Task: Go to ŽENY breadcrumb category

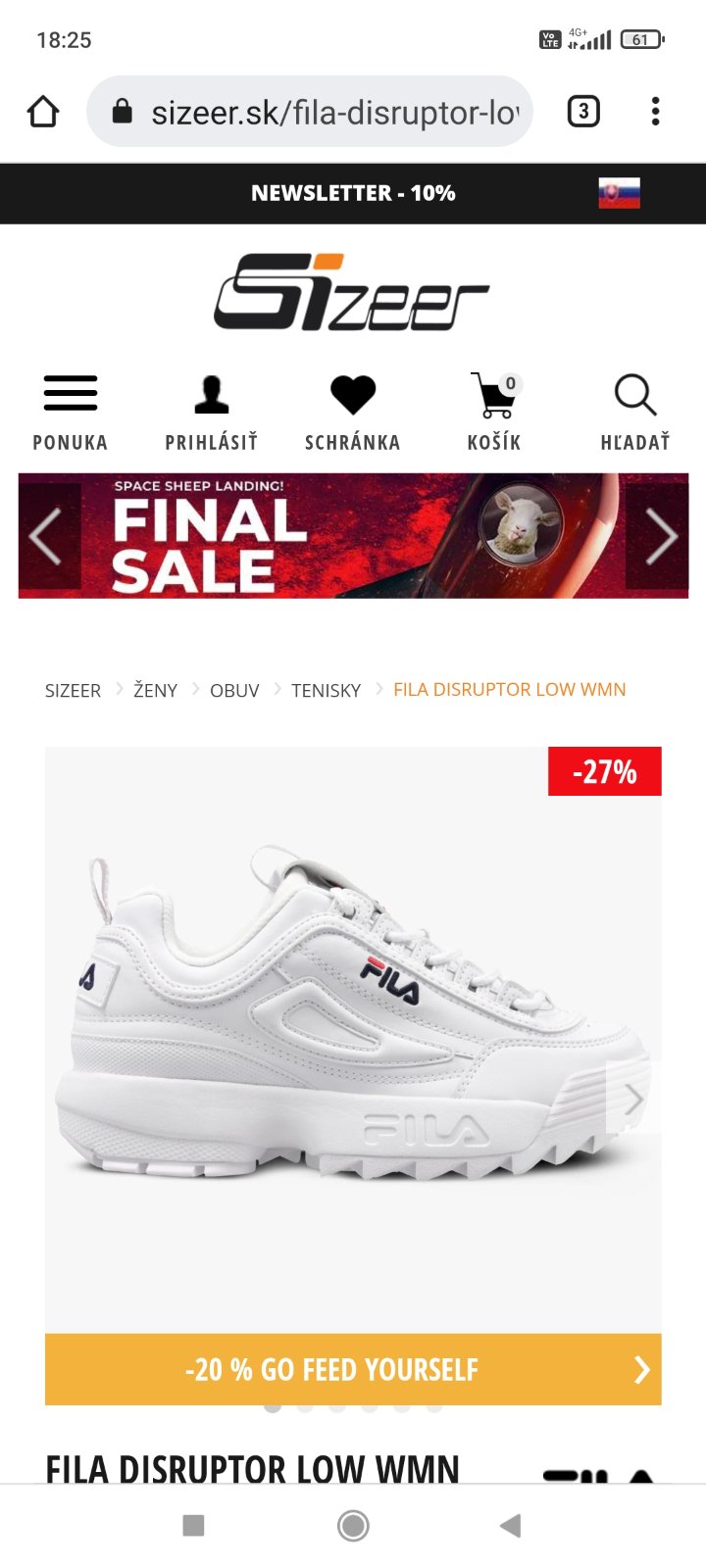Action: [155, 690]
